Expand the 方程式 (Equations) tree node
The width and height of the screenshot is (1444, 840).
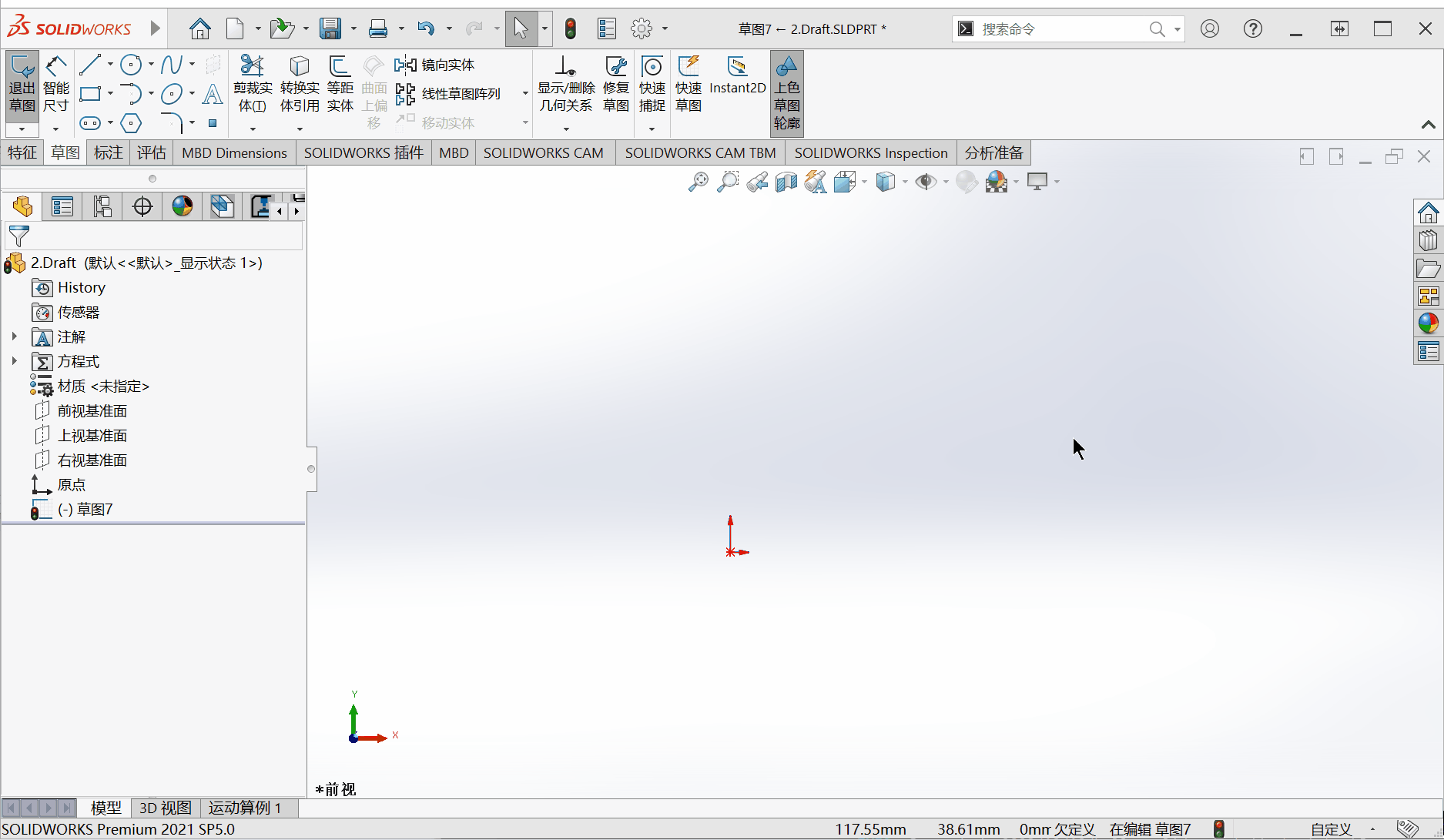pyautogui.click(x=14, y=361)
